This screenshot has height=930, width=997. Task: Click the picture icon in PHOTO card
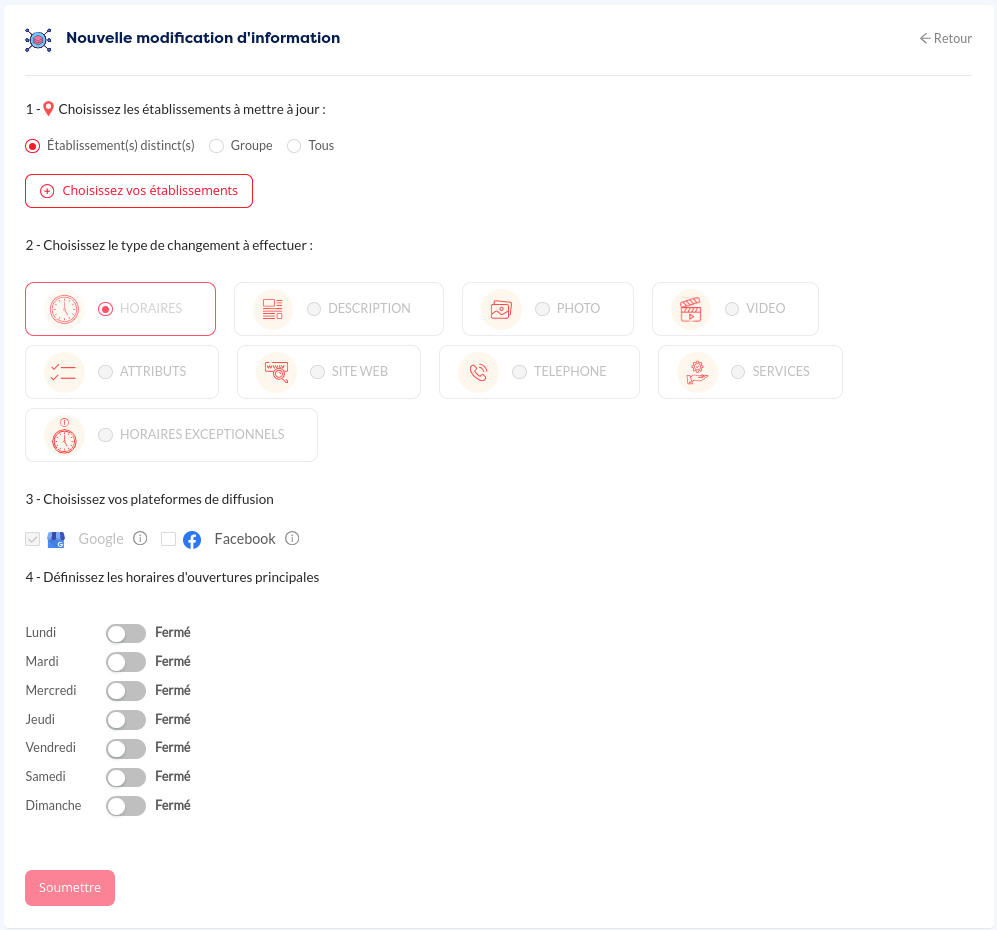pyautogui.click(x=501, y=309)
